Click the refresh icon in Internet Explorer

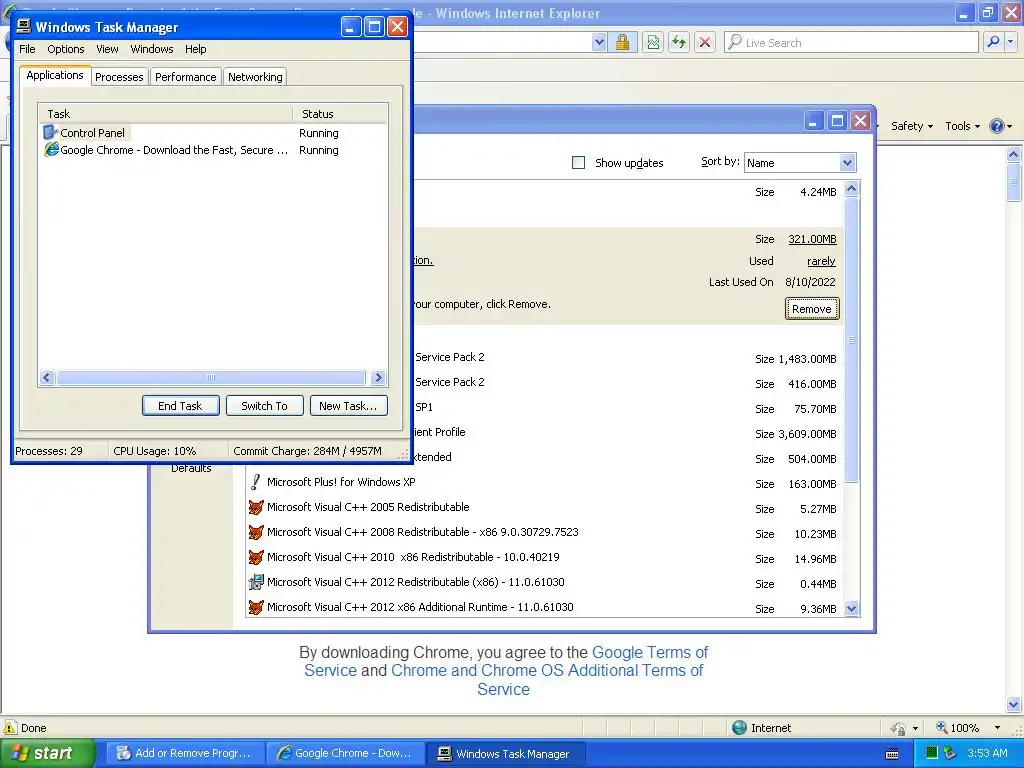[679, 42]
